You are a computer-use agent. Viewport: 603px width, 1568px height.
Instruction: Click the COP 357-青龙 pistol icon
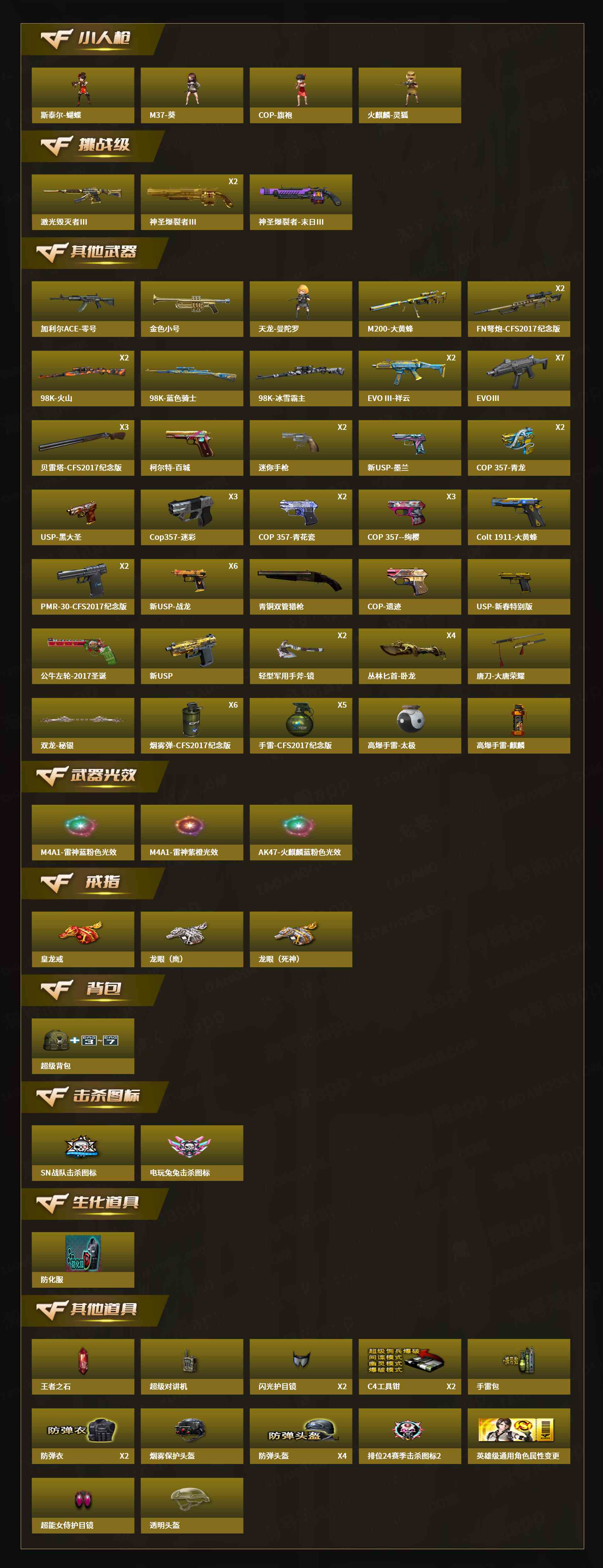pyautogui.click(x=519, y=447)
